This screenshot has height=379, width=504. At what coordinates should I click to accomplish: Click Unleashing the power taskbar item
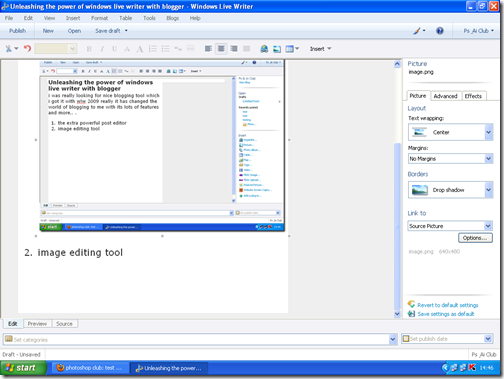169,368
